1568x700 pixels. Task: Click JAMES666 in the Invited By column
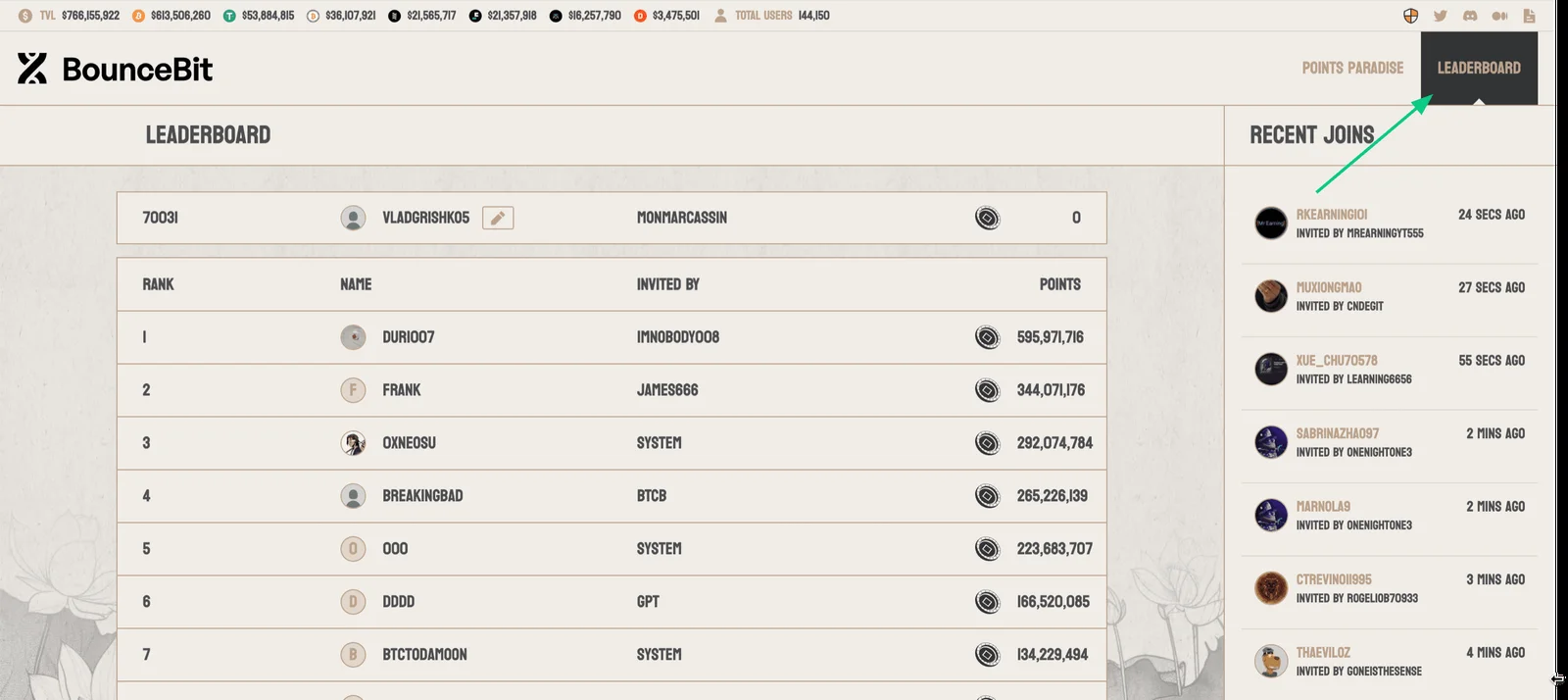[667, 390]
